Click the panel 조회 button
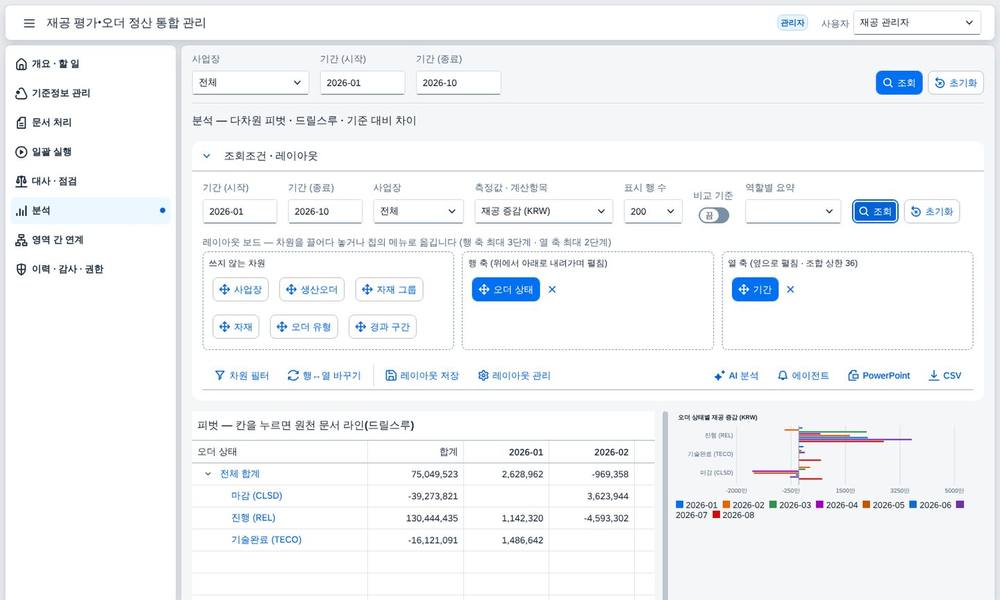 (875, 211)
